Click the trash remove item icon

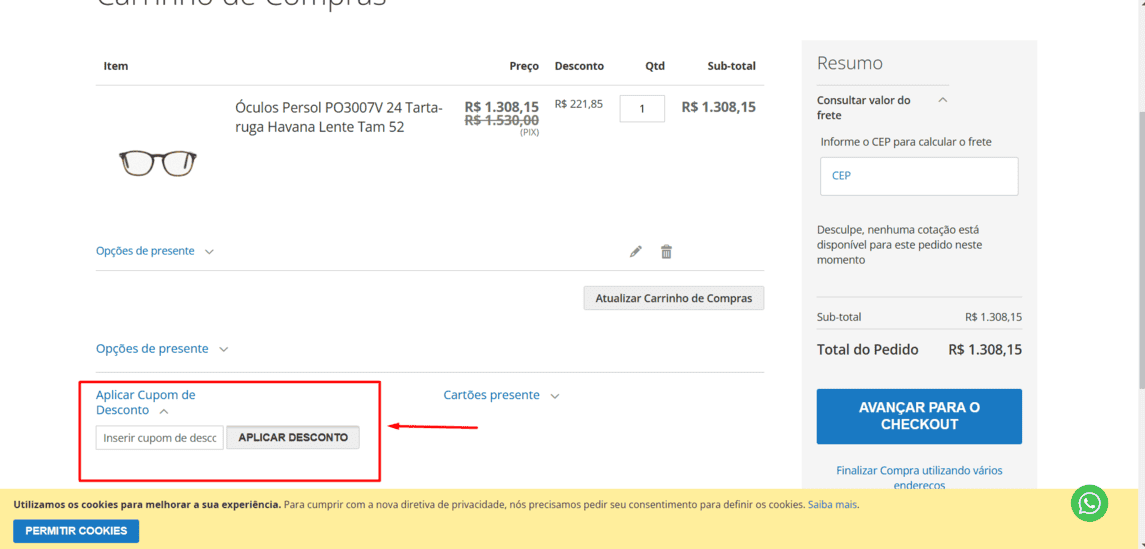(666, 252)
